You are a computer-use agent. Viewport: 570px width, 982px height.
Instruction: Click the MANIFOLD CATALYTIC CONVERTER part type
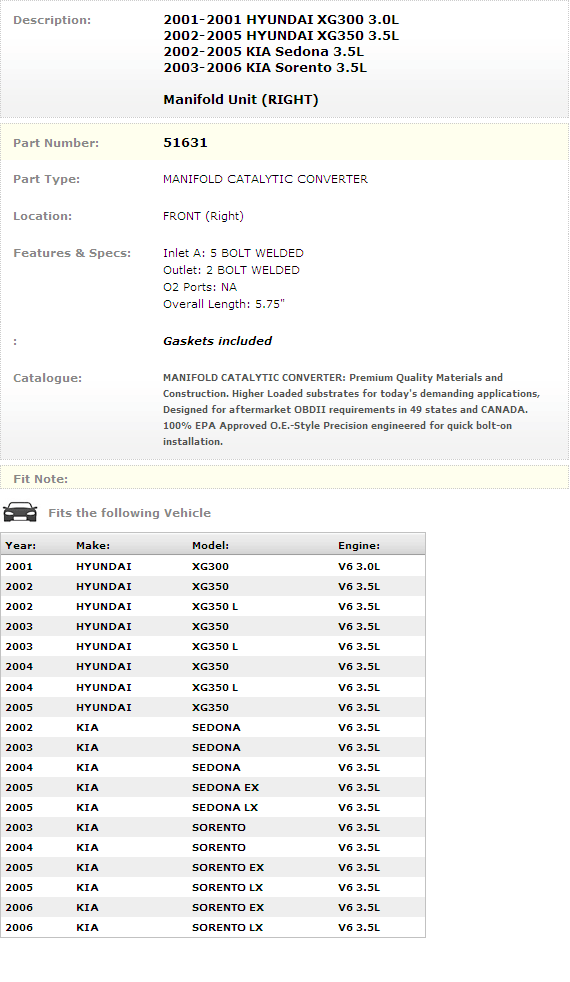pos(265,179)
